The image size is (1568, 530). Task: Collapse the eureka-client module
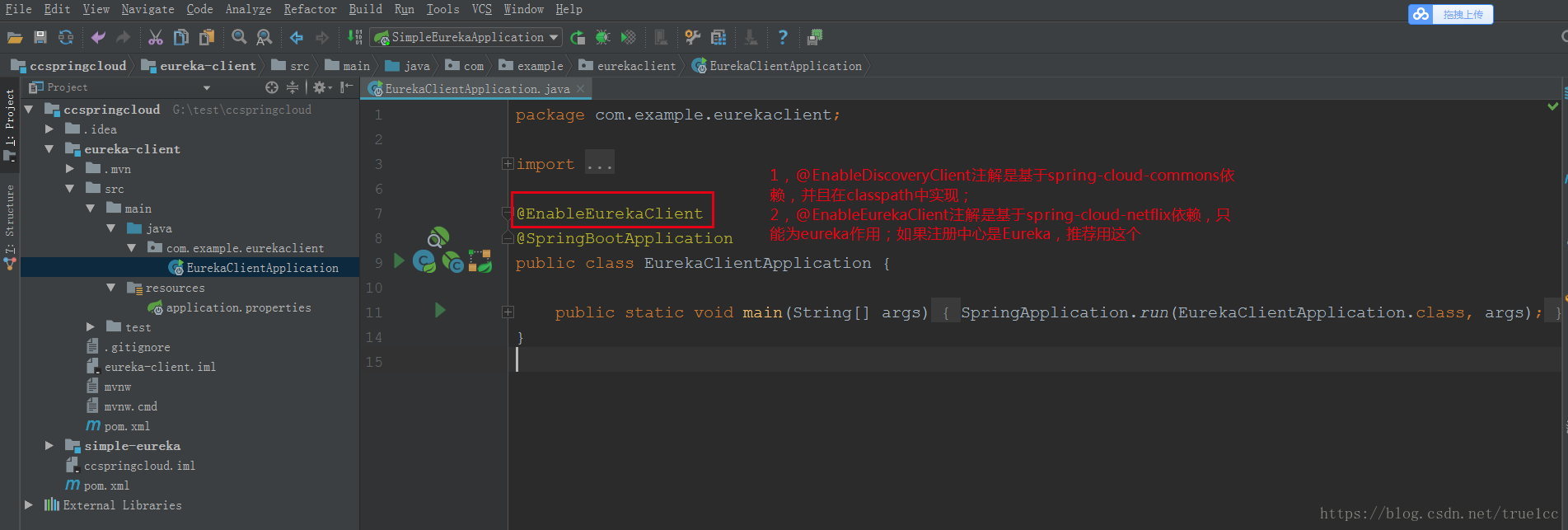point(49,149)
